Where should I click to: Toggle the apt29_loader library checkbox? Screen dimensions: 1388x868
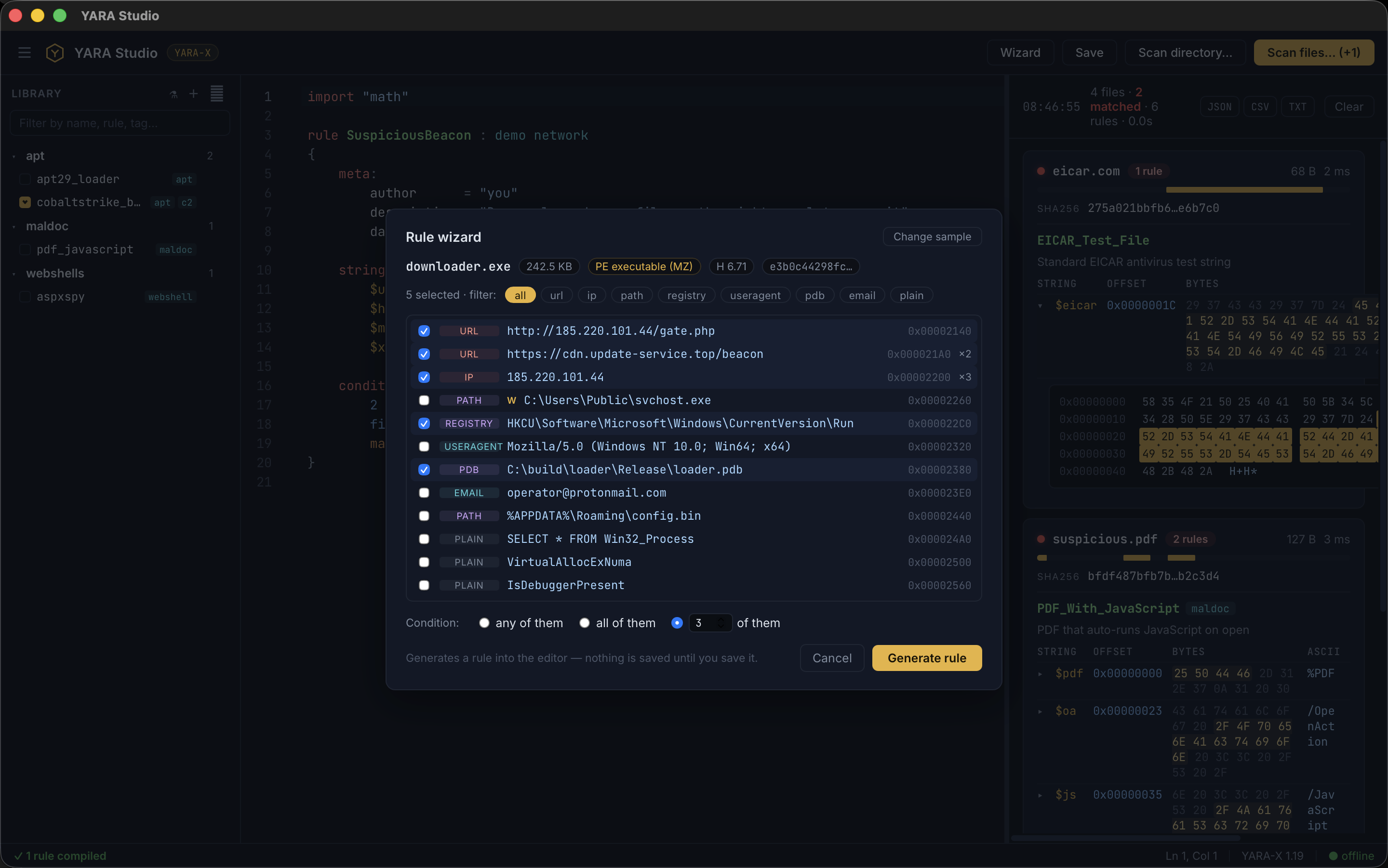(x=25, y=179)
